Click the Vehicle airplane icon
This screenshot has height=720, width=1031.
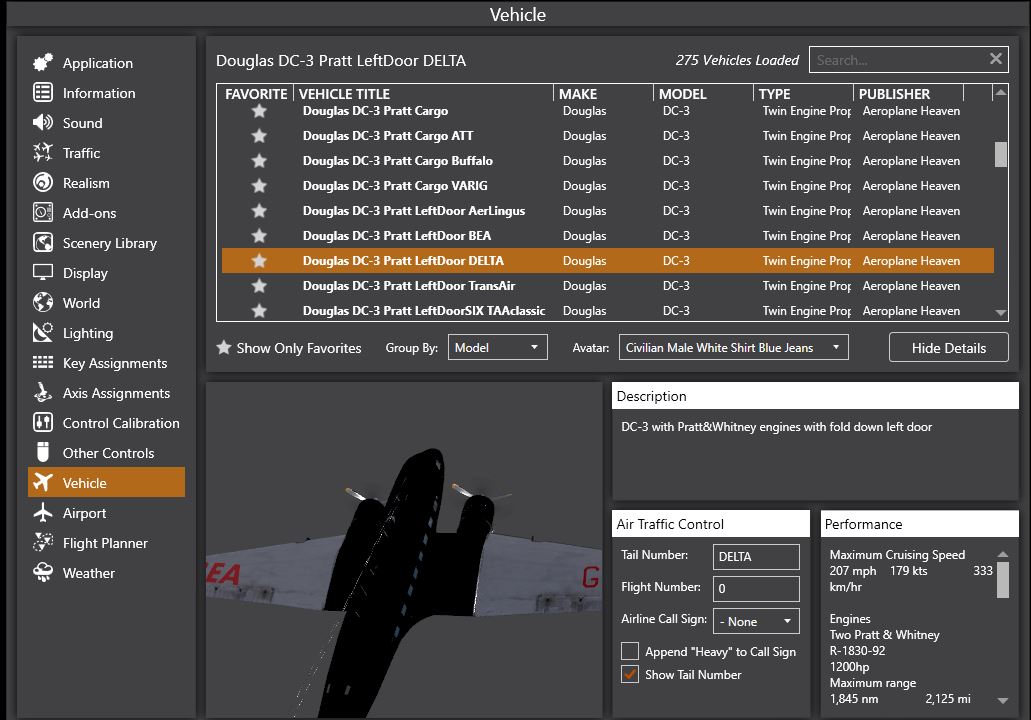click(43, 483)
